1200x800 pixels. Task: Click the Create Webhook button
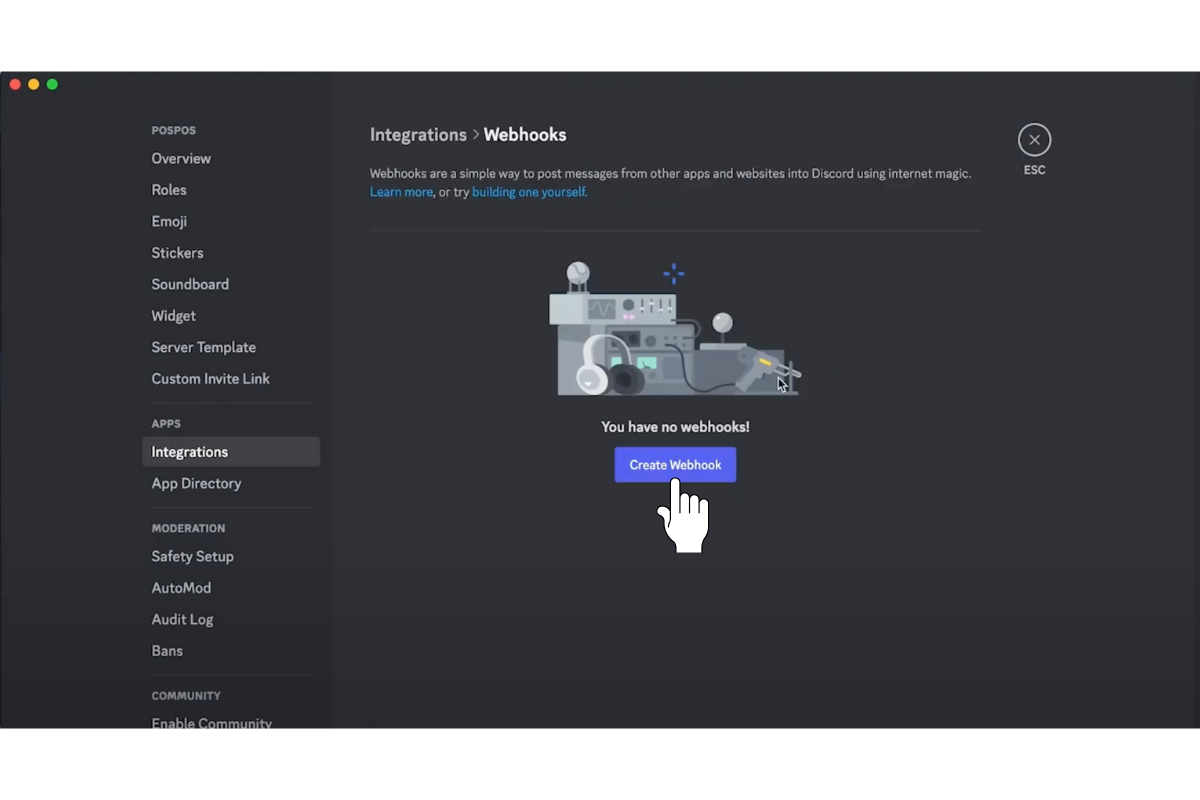coord(675,465)
